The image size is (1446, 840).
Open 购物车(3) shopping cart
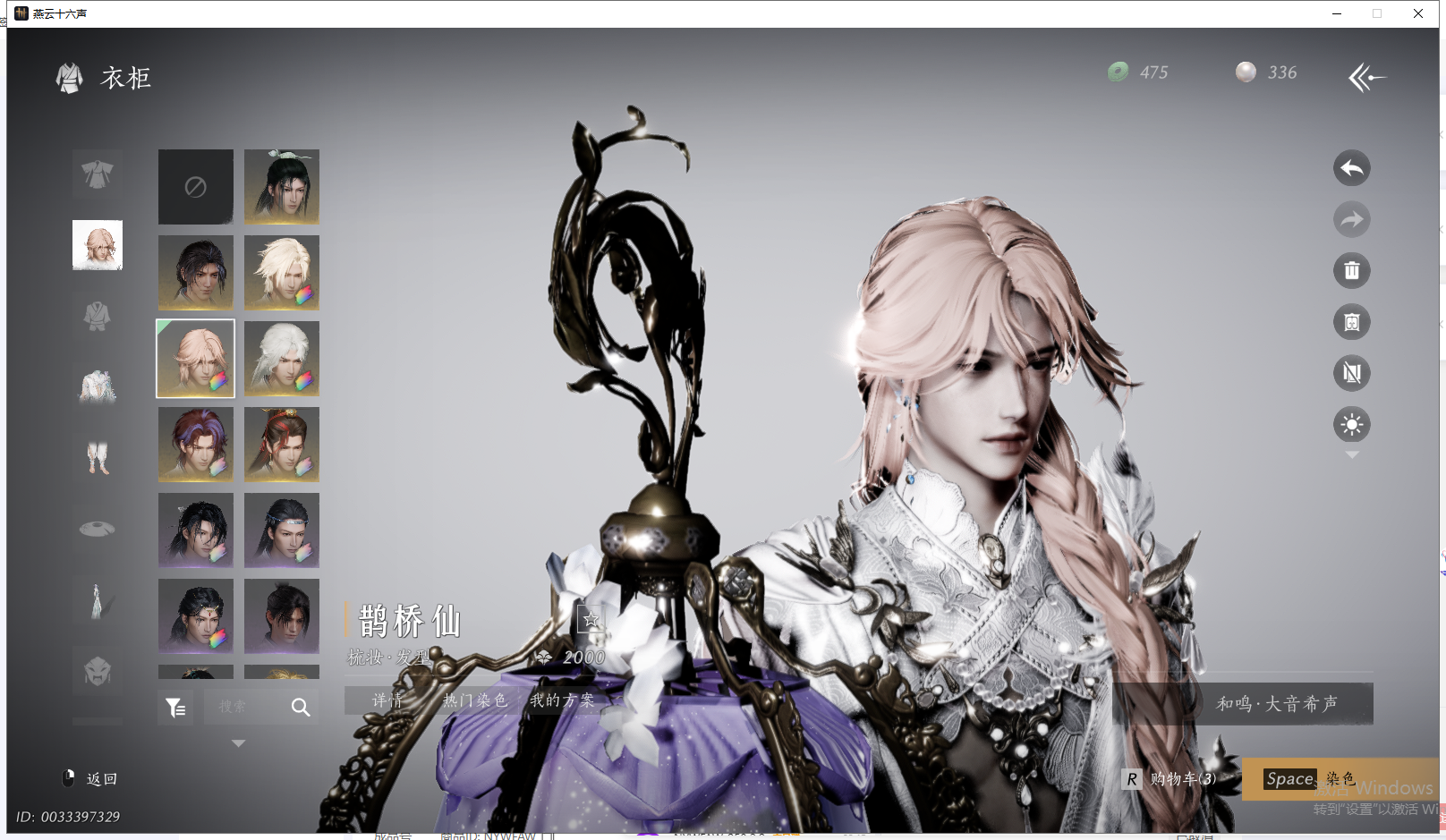tap(1170, 779)
